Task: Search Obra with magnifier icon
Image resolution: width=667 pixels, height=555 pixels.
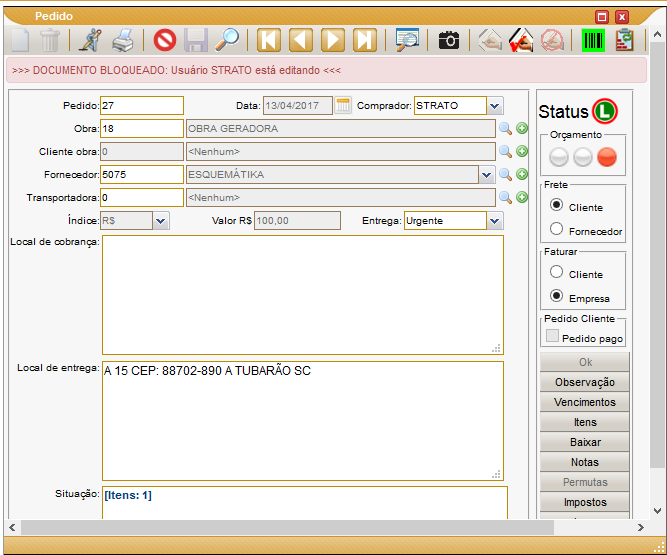Action: click(505, 128)
